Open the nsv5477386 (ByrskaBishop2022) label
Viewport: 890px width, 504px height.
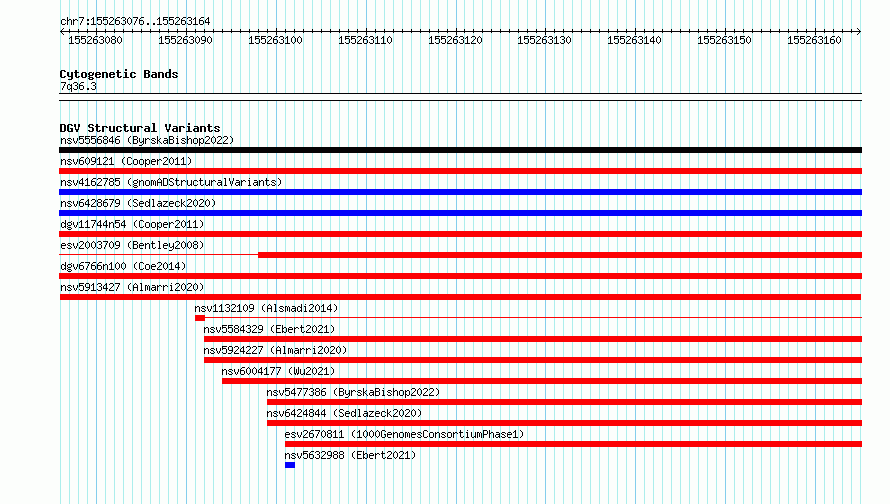click(353, 392)
